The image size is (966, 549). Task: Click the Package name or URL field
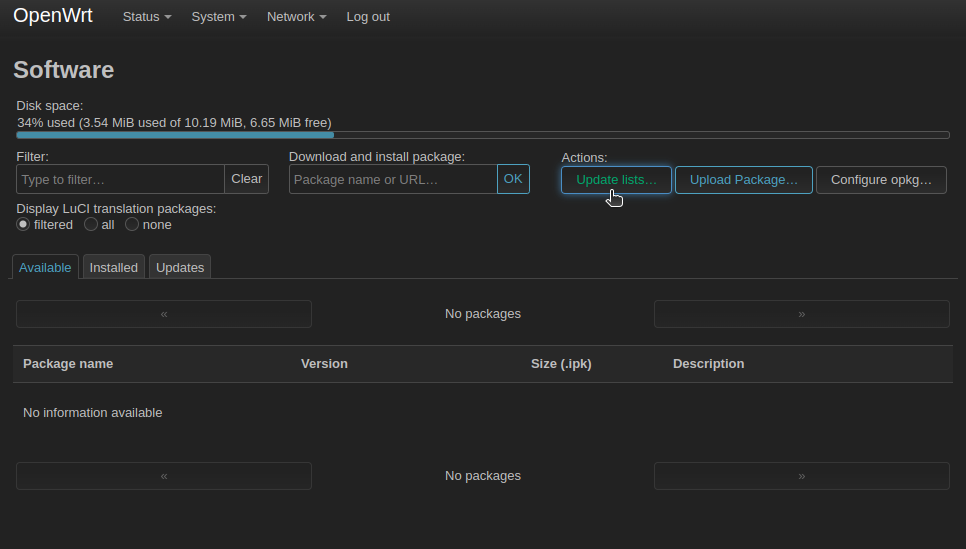pos(393,179)
